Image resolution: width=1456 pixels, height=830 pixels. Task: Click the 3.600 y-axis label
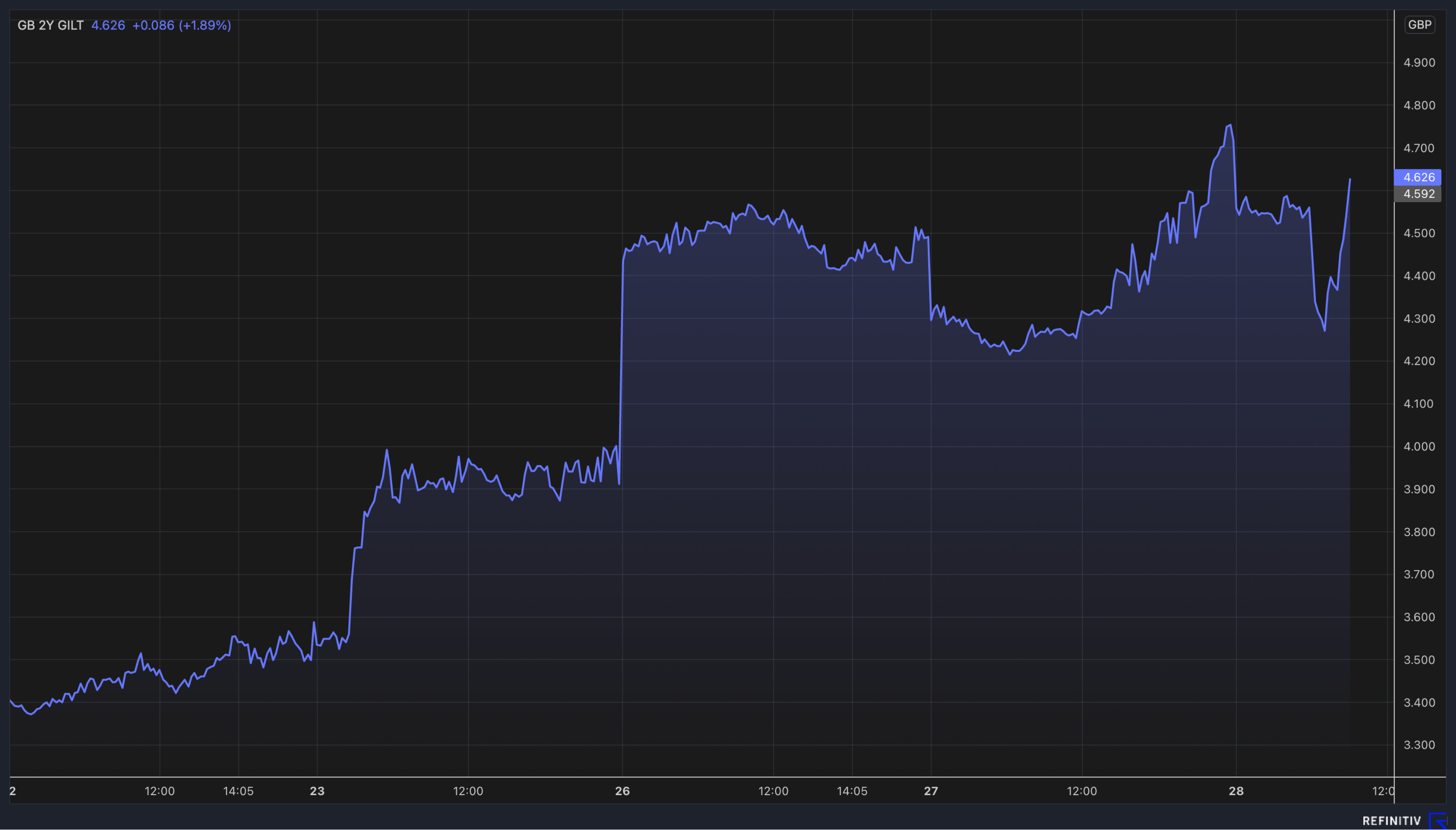1419,617
